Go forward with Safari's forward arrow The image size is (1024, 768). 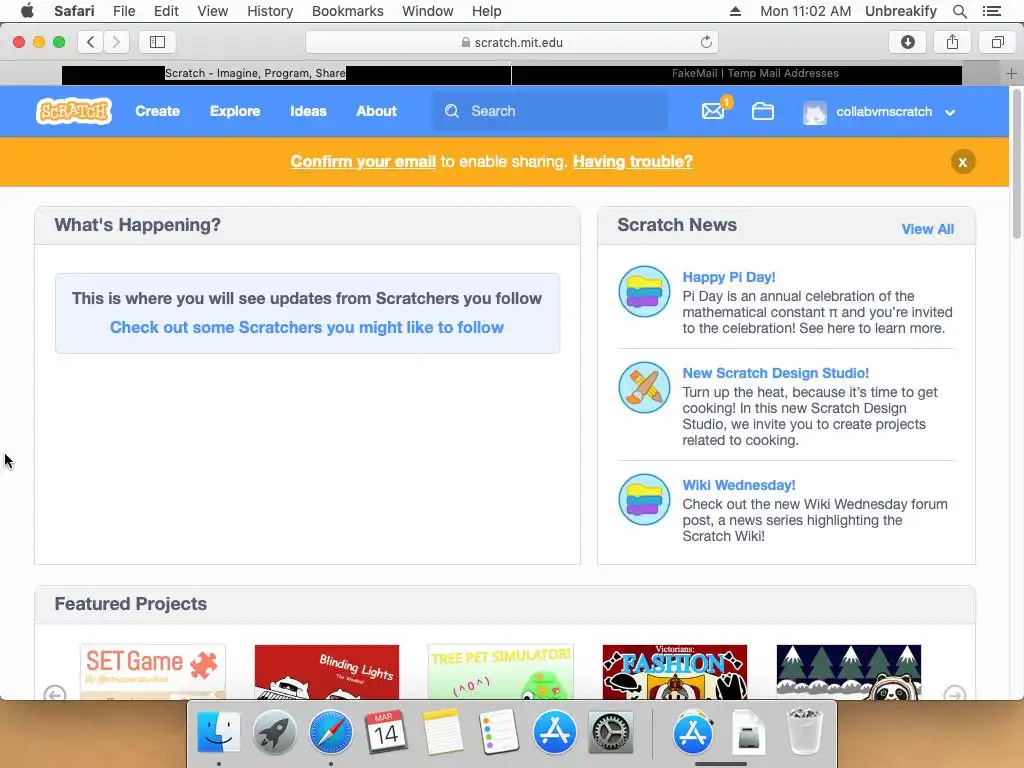click(x=116, y=42)
